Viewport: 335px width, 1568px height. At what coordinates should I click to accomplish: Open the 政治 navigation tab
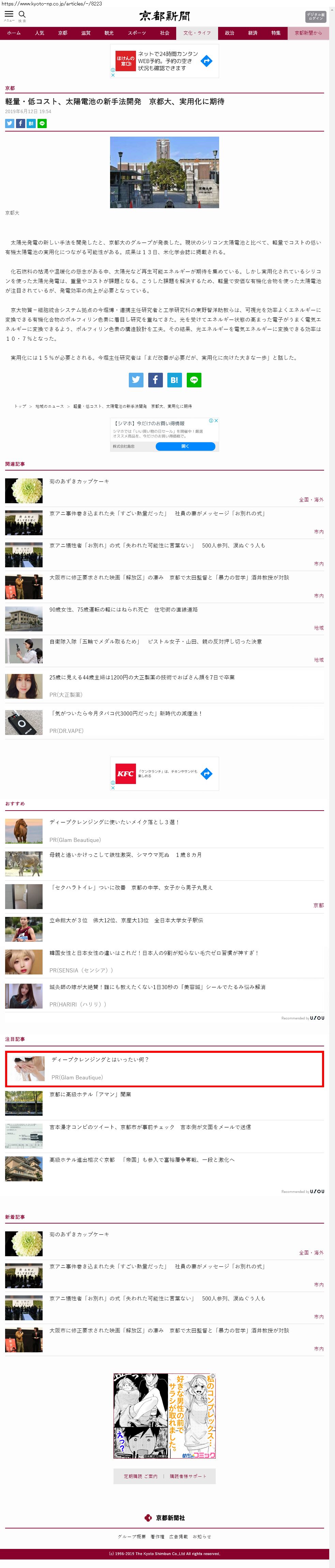(x=229, y=33)
